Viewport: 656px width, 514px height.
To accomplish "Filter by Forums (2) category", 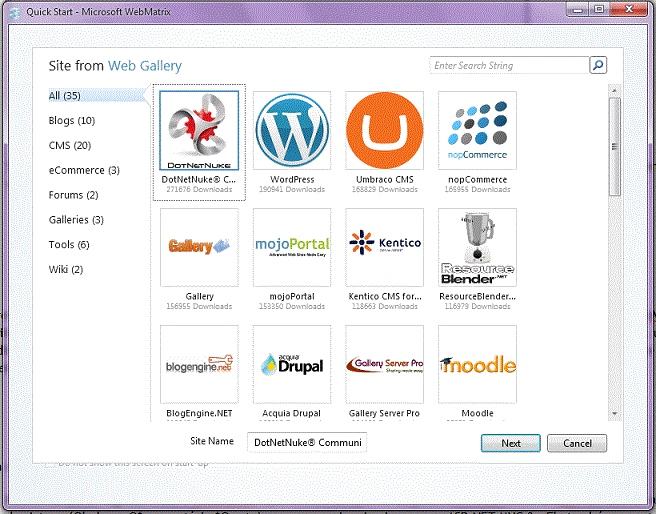I will tap(74, 195).
